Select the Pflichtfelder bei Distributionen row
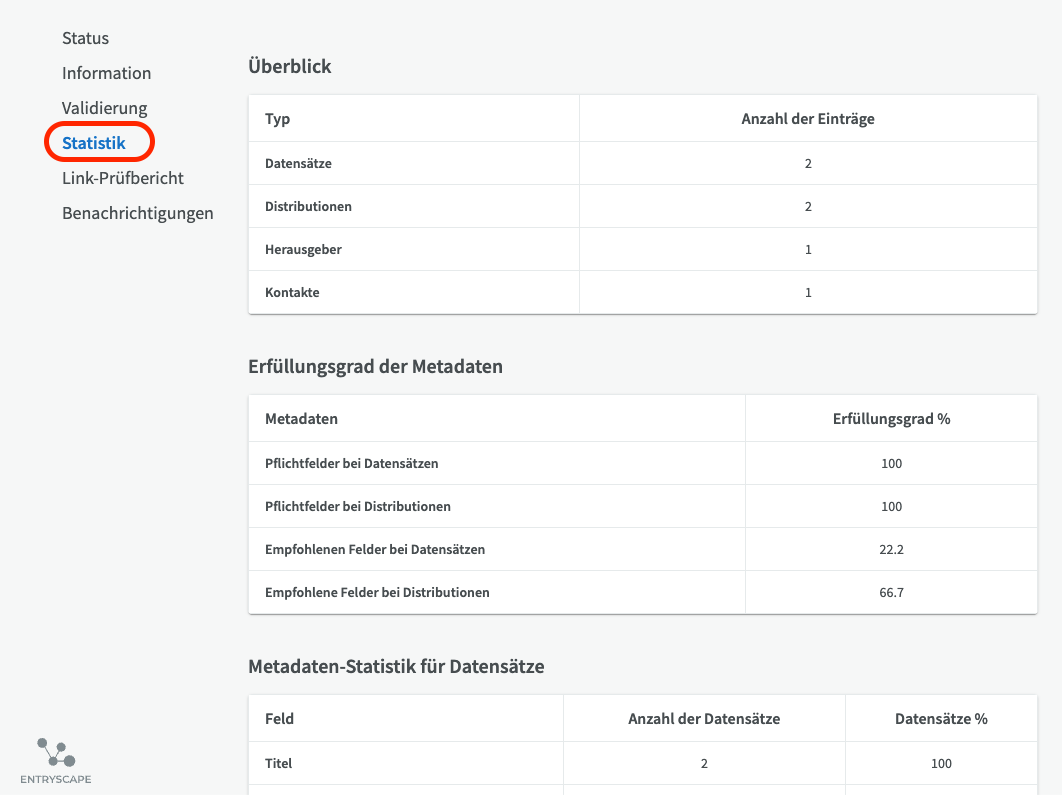The image size is (1062, 795). (x=357, y=506)
